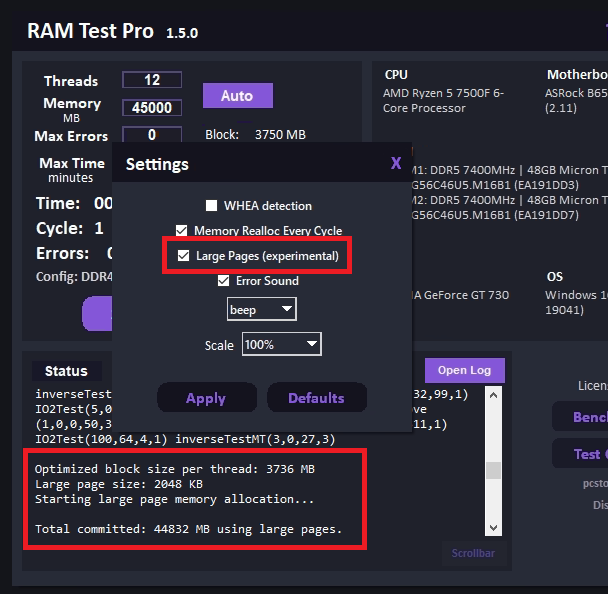The image size is (608, 594).
Task: Click 'Starting large page memory allocation...' line
Action: point(174,499)
